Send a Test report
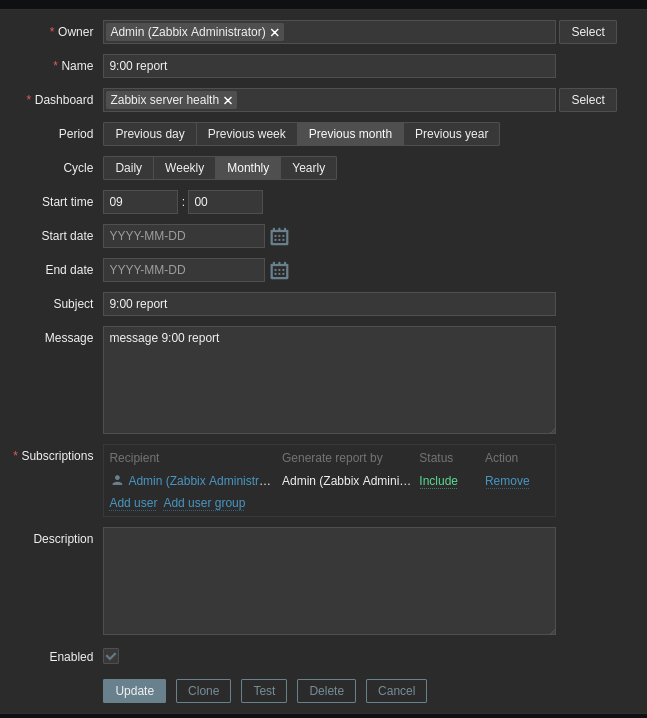The height and width of the screenshot is (718, 647). point(264,691)
